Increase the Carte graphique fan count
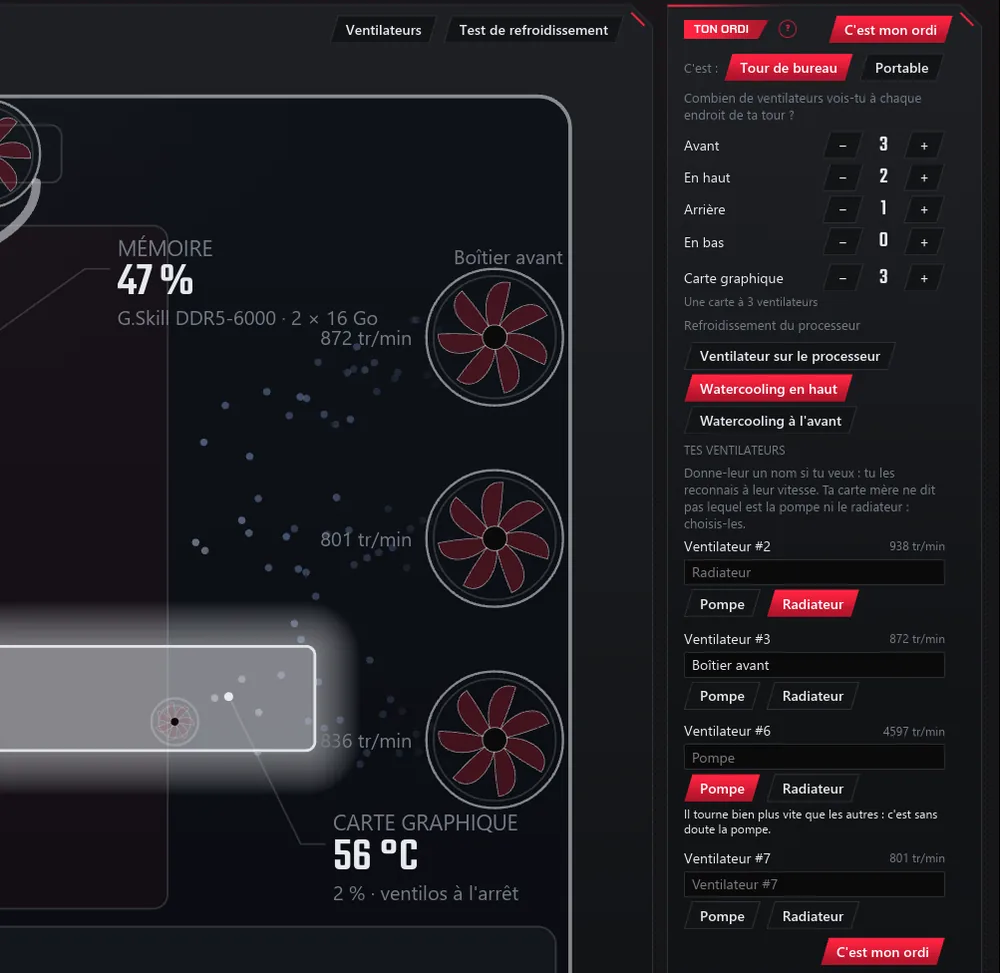 click(923, 279)
